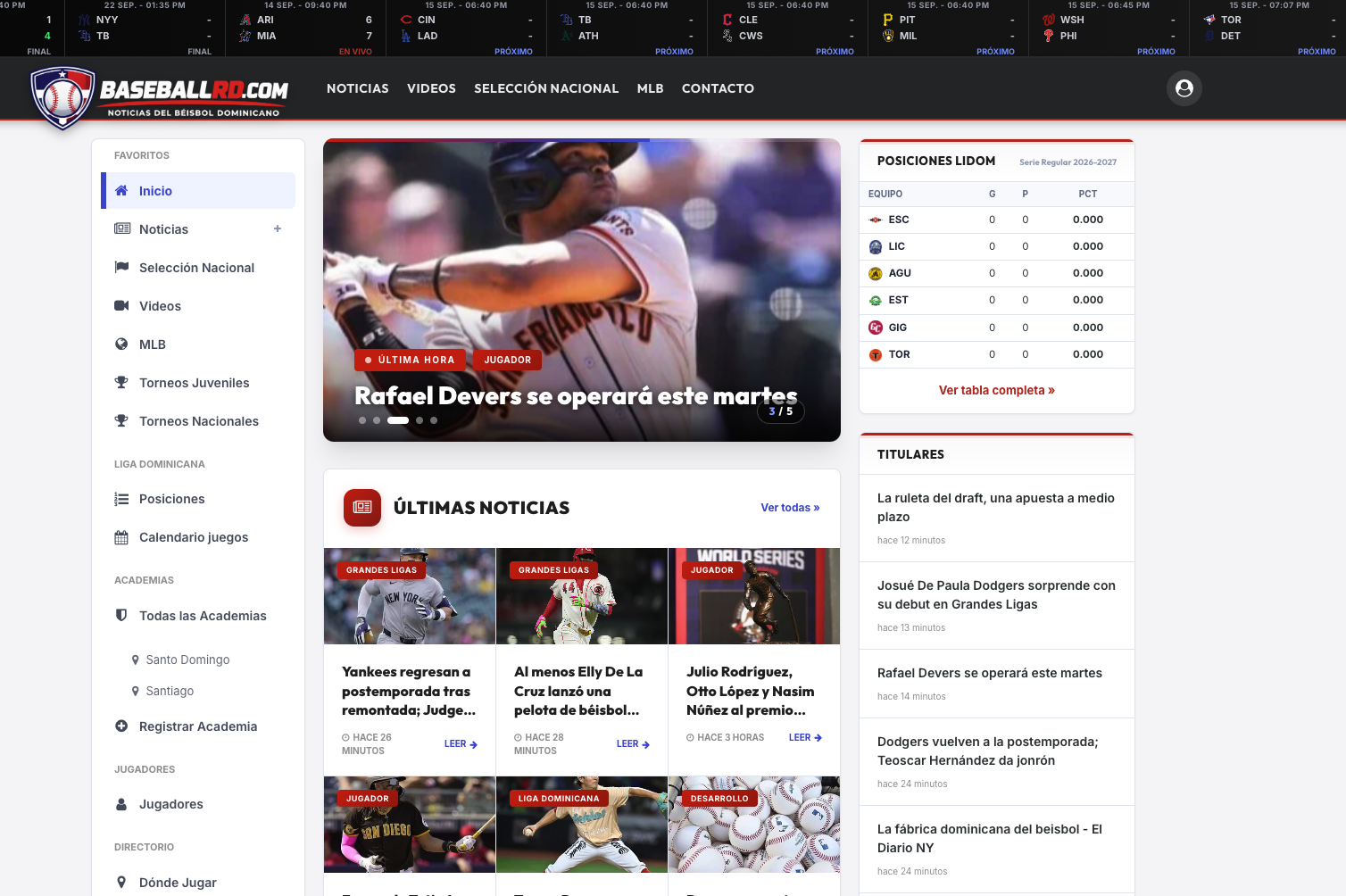Select Santo Domingo academy location
Image resolution: width=1346 pixels, height=896 pixels.
[x=187, y=660]
